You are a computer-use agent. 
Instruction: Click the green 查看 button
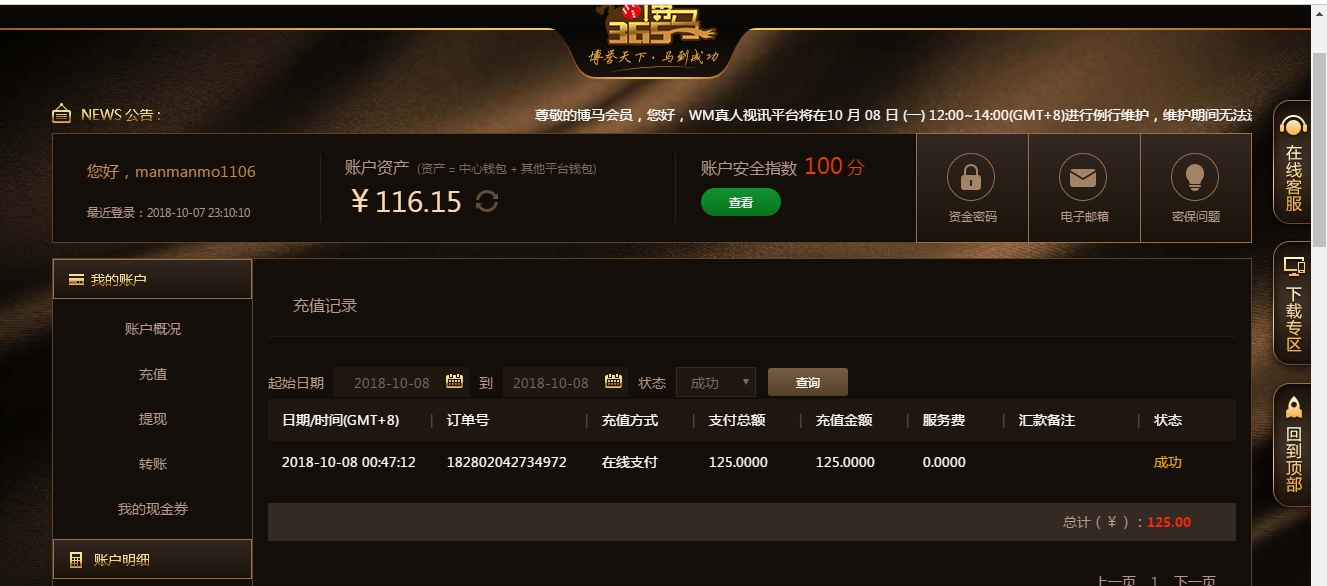click(x=741, y=202)
